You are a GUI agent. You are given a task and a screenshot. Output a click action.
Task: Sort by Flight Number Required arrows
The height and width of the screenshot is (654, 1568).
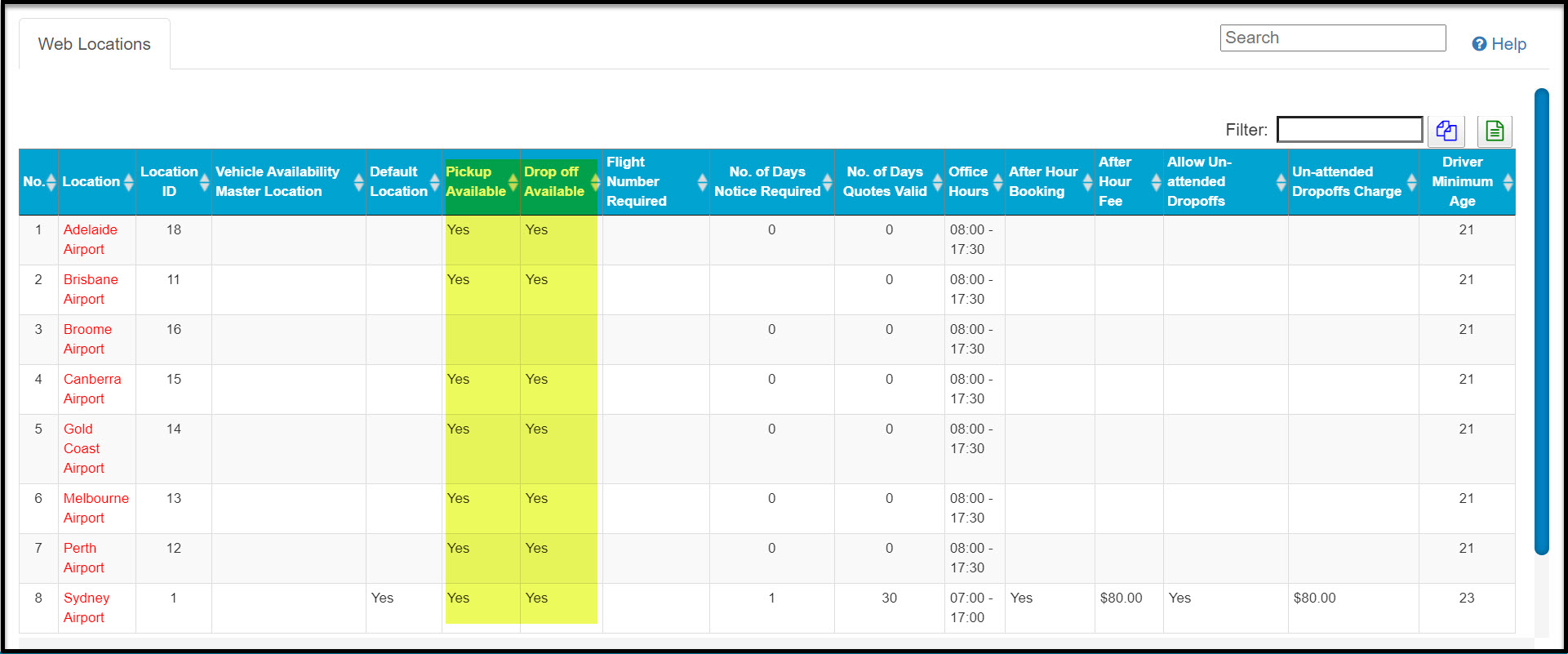(702, 182)
